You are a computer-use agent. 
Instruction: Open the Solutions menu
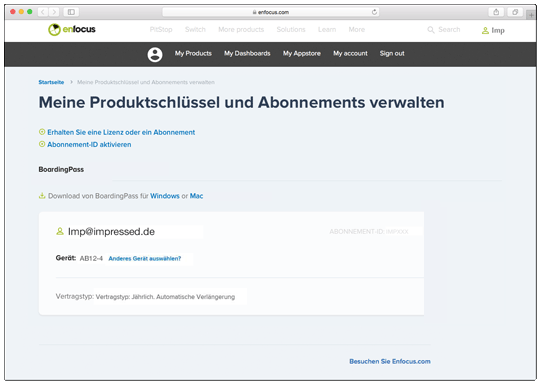[x=291, y=30]
